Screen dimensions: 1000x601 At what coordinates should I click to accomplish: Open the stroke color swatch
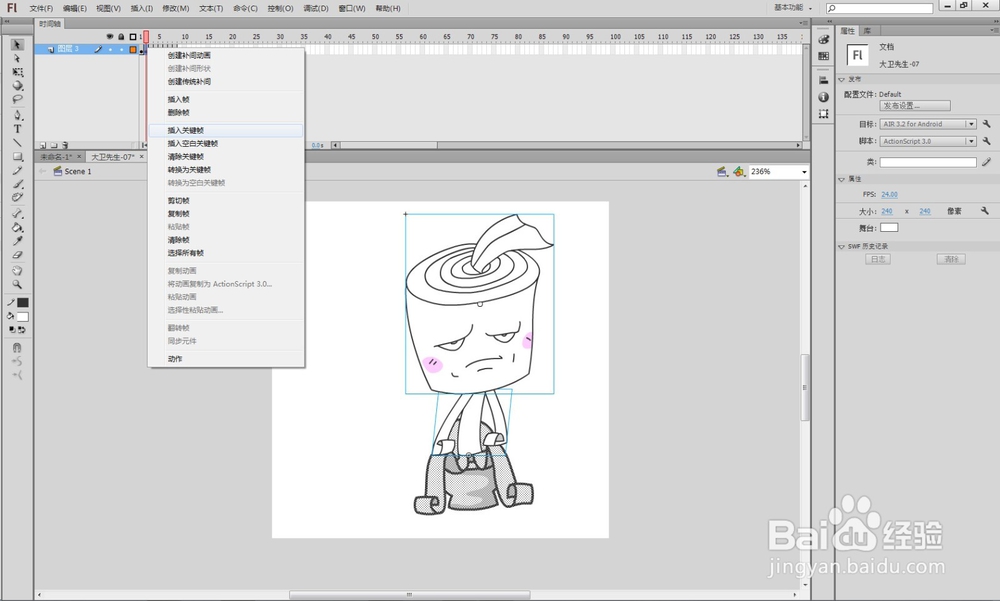[23, 303]
